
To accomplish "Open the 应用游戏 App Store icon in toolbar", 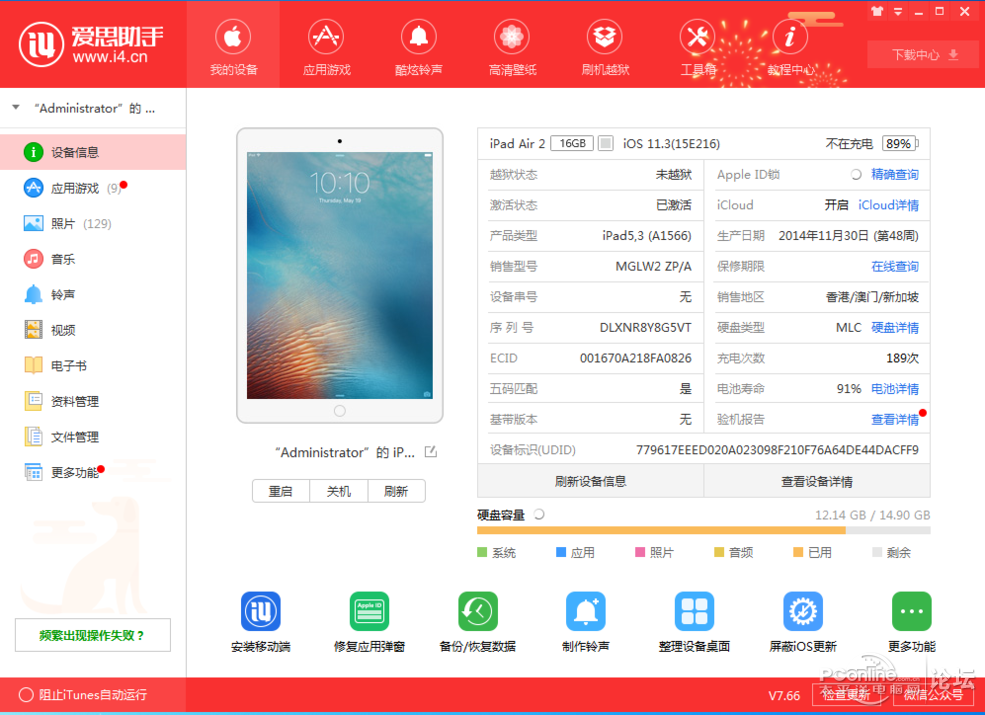I will coord(326,37).
